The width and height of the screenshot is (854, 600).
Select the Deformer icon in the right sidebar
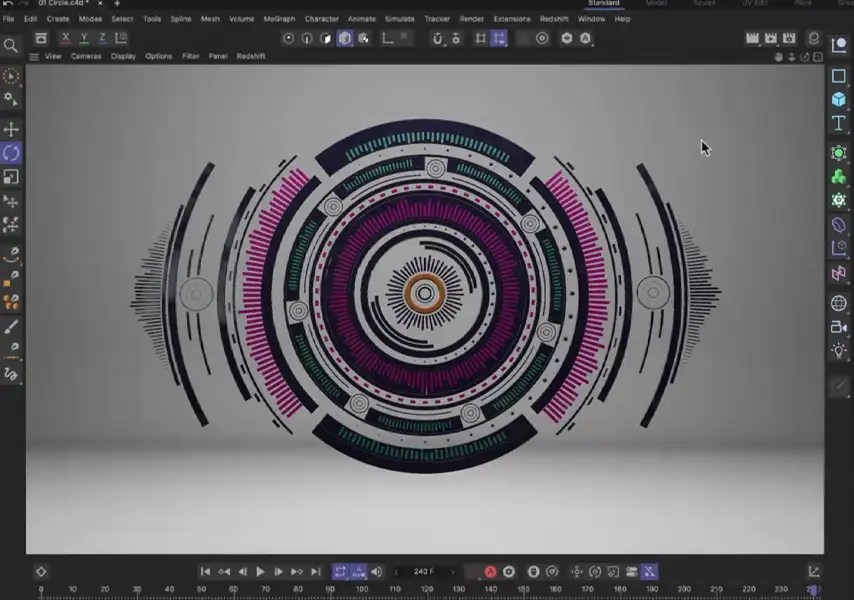click(839, 224)
